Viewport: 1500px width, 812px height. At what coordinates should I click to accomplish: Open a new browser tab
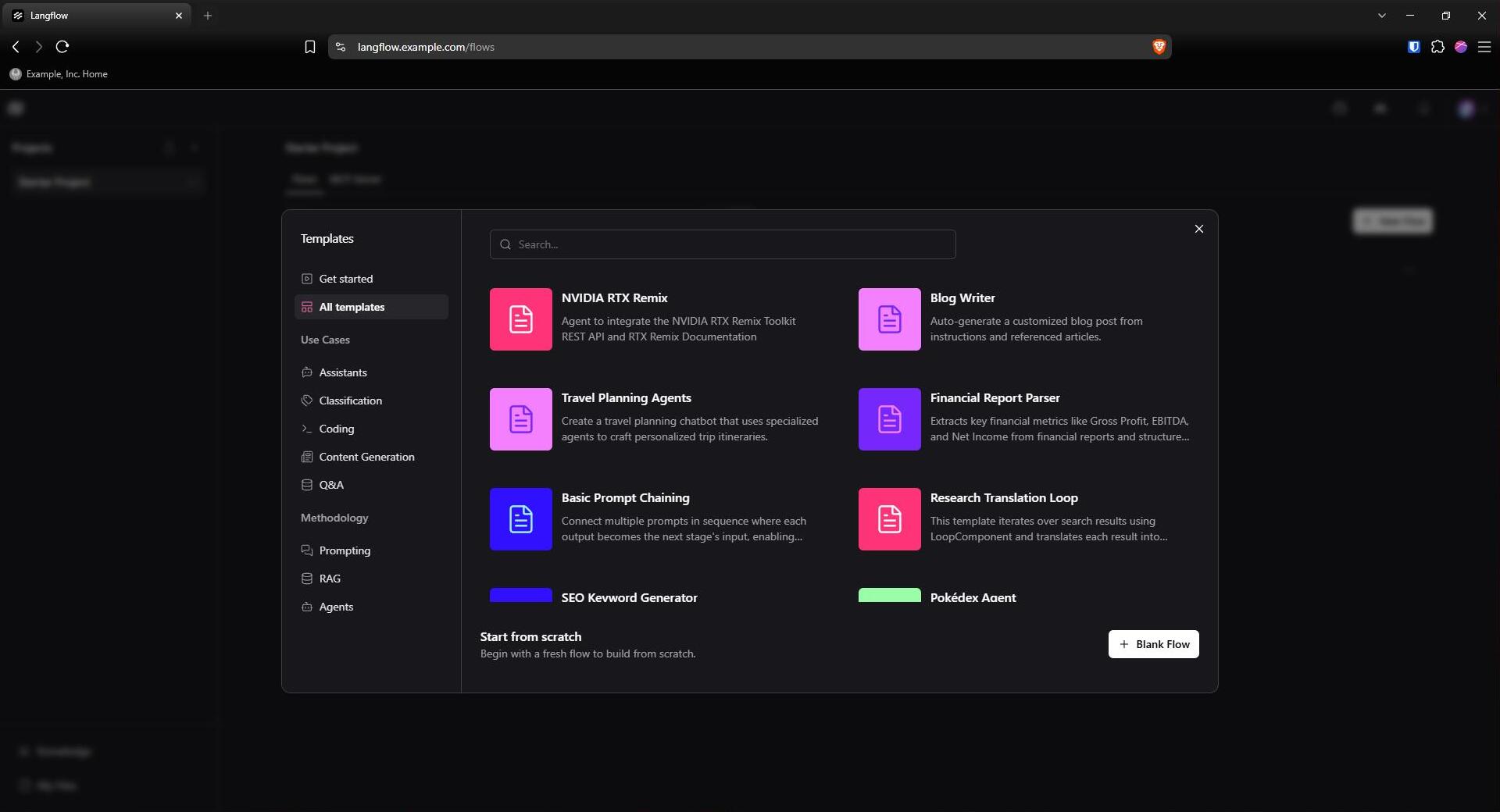coord(208,16)
